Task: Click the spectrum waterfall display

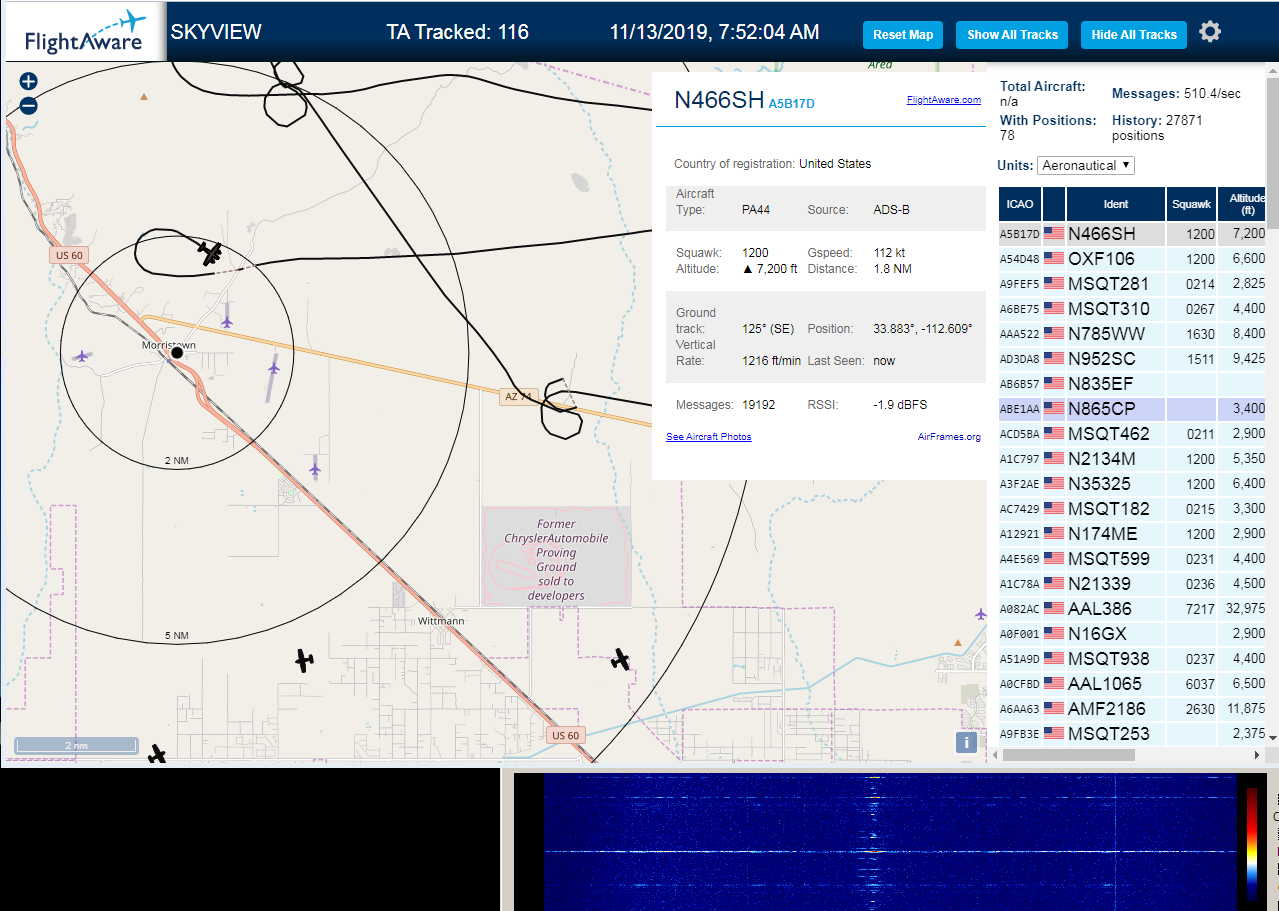Action: (890, 842)
